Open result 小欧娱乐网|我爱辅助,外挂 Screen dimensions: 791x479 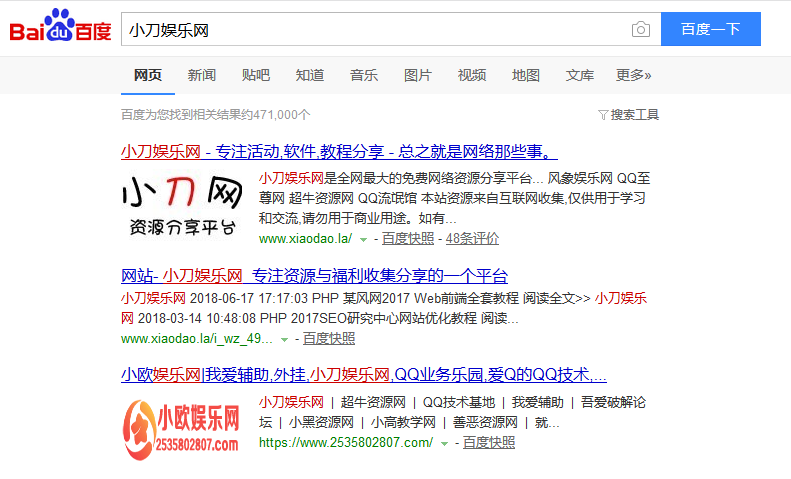(x=364, y=375)
